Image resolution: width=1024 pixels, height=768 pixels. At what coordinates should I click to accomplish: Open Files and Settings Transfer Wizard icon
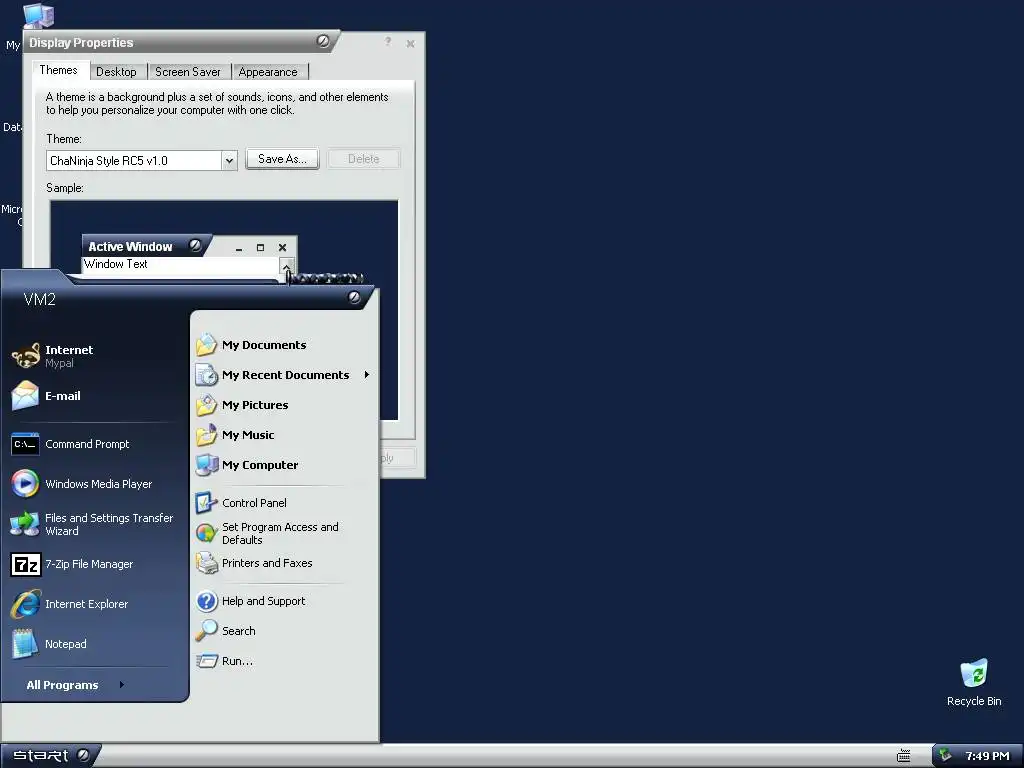point(25,524)
